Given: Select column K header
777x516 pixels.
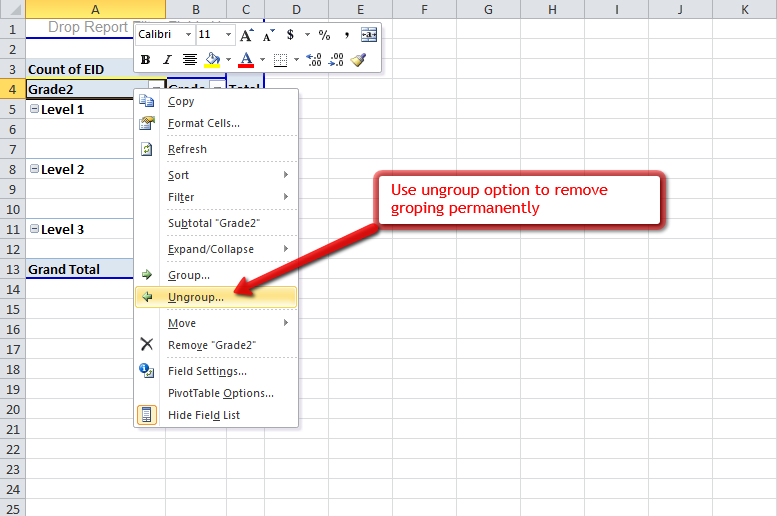Looking at the screenshot, I should [745, 9].
